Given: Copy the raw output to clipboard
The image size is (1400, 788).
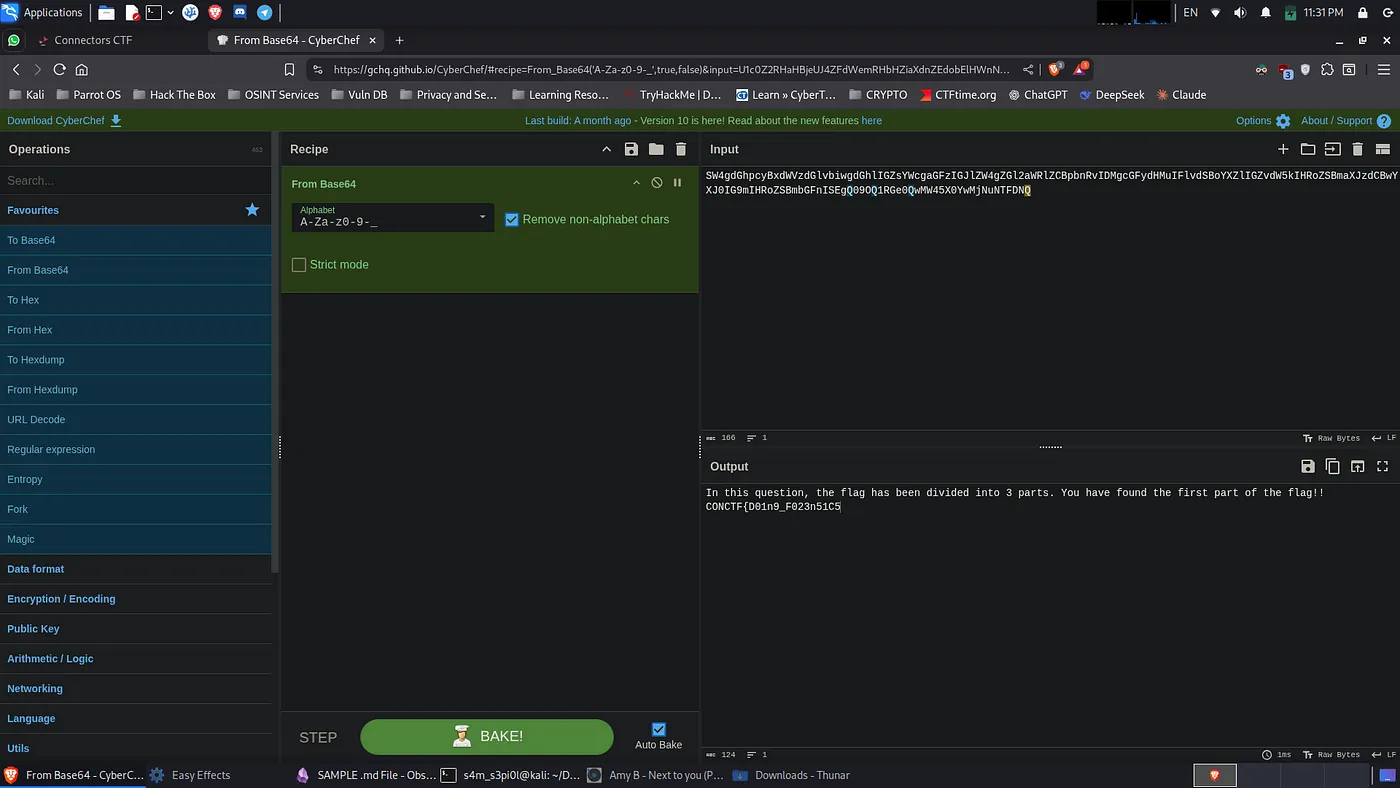Looking at the screenshot, I should [1332, 466].
